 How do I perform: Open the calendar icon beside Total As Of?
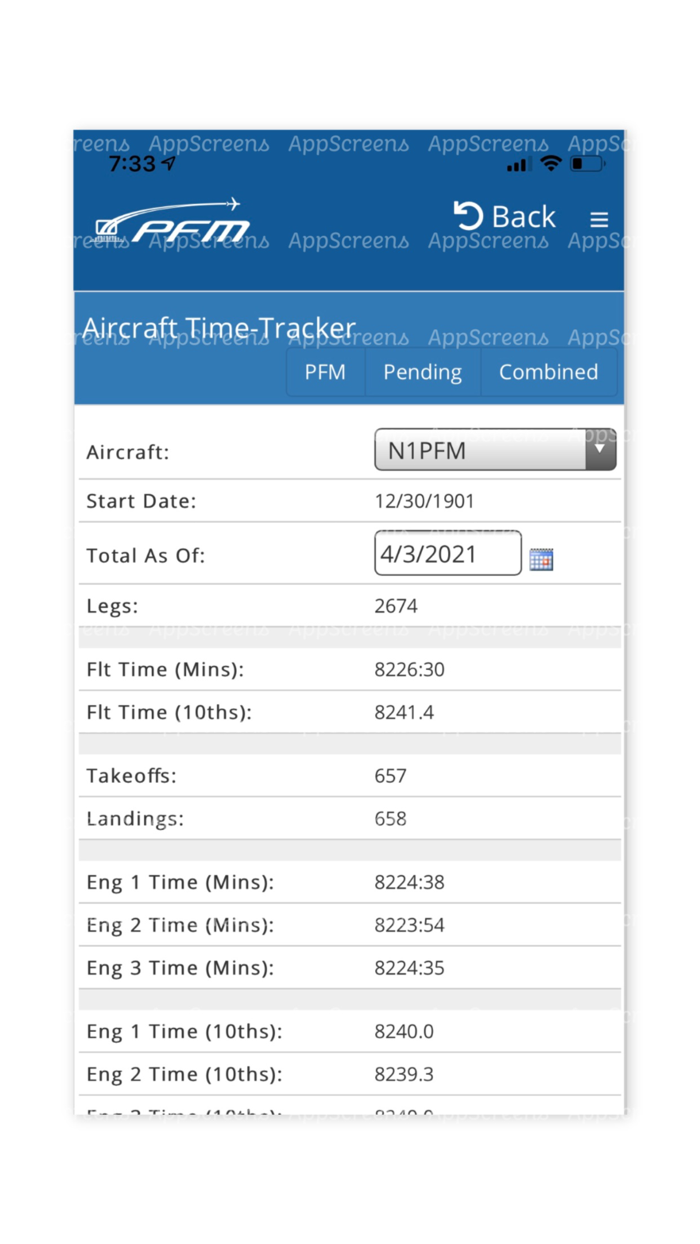(x=541, y=560)
